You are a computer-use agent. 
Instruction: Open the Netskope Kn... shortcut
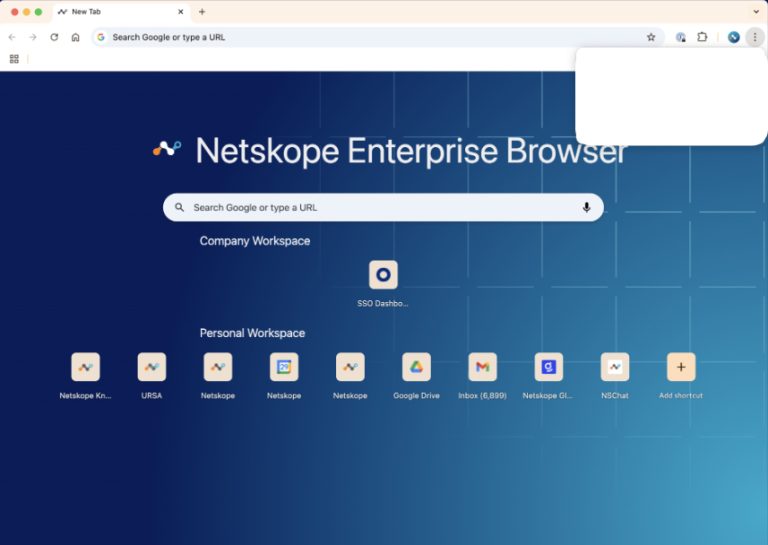point(86,376)
